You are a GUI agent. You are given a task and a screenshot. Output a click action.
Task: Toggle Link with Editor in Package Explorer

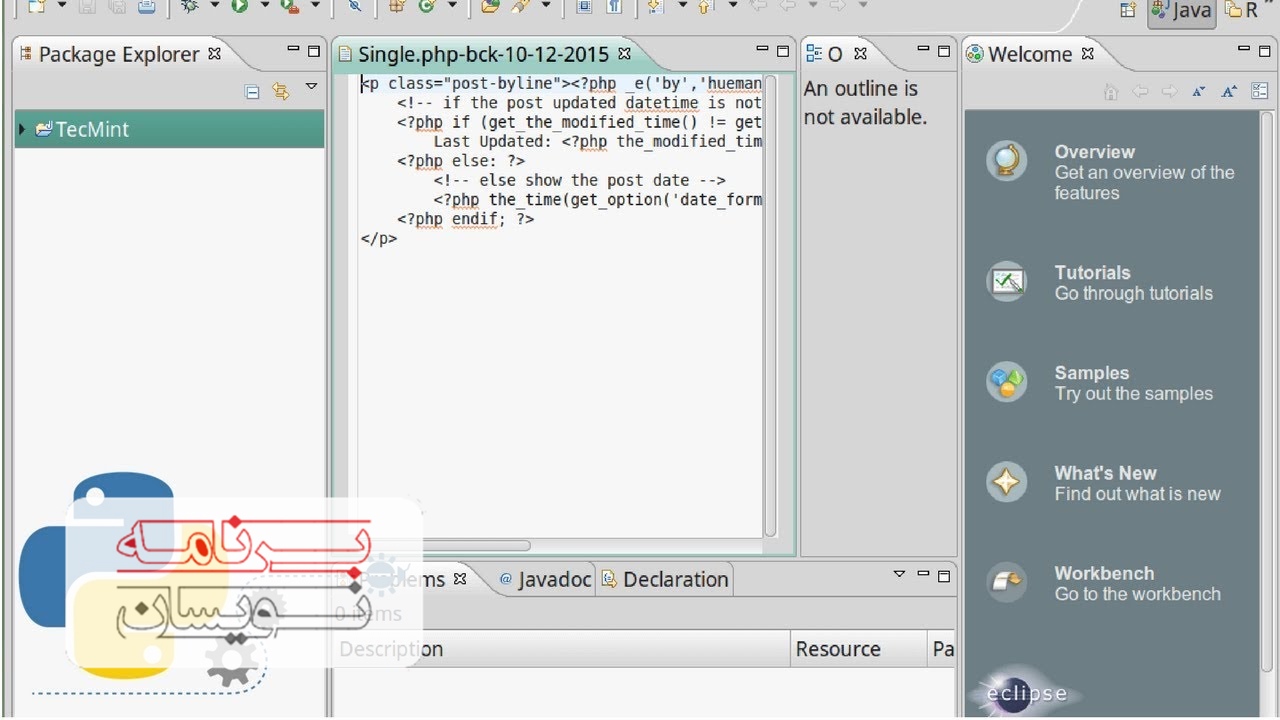(281, 92)
